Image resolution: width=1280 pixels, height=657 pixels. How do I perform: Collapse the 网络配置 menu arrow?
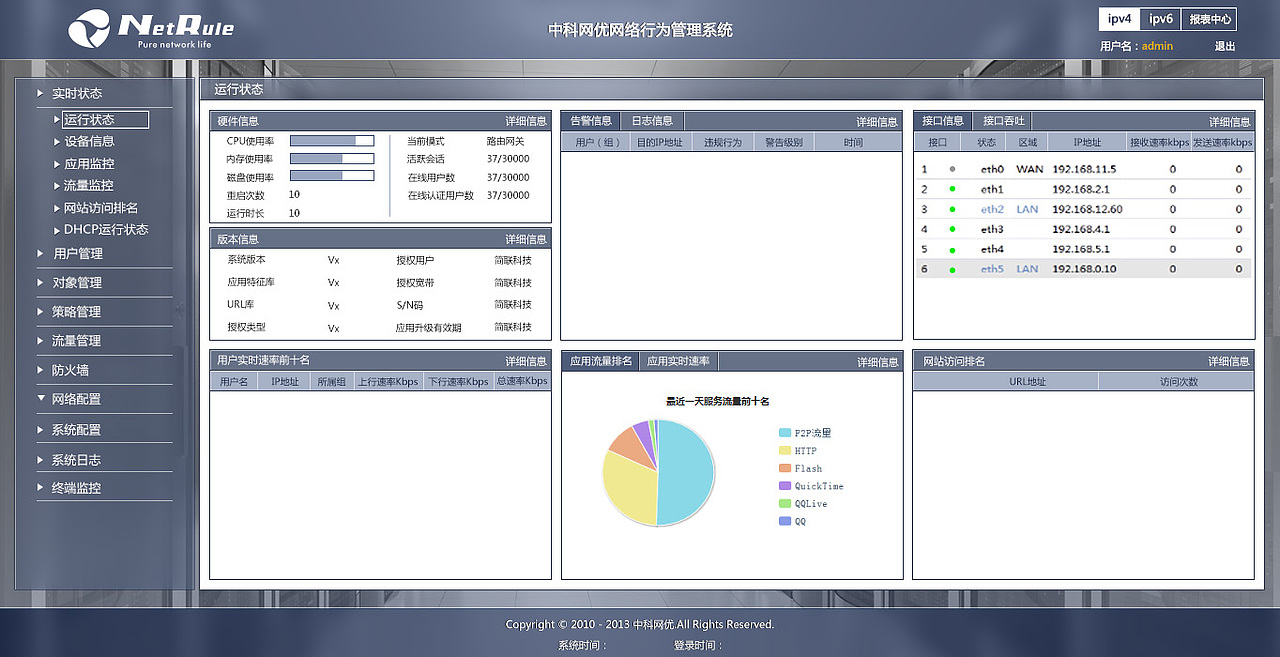[x=40, y=399]
